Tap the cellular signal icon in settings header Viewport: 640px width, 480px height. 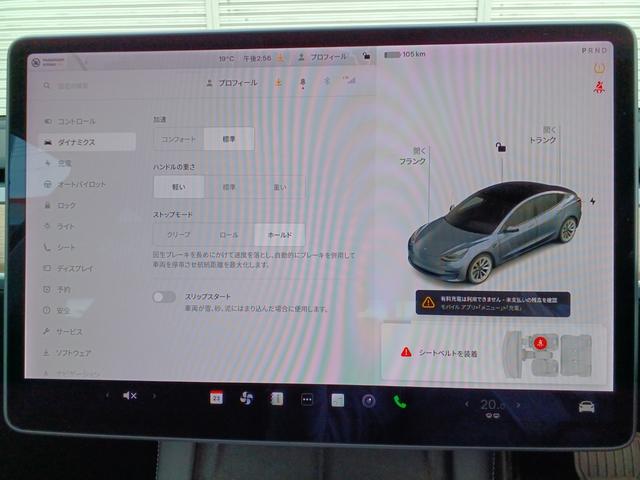349,80
